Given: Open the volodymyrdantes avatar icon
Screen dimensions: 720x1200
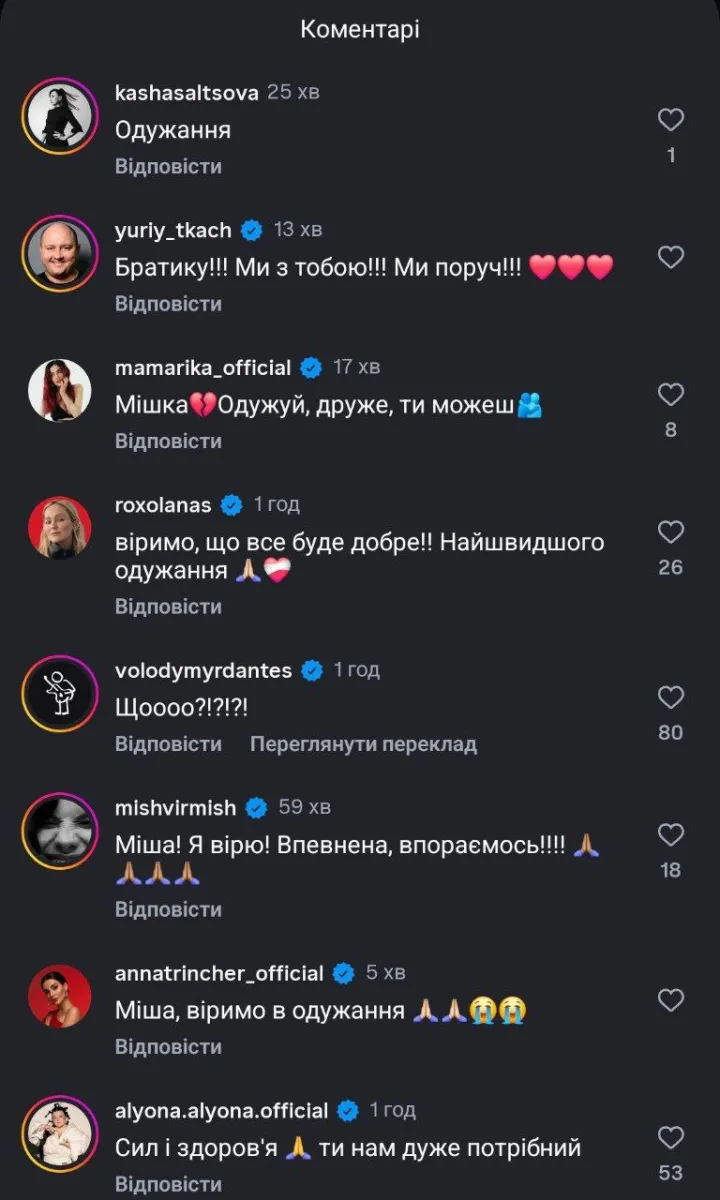Looking at the screenshot, I should click(x=60, y=694).
